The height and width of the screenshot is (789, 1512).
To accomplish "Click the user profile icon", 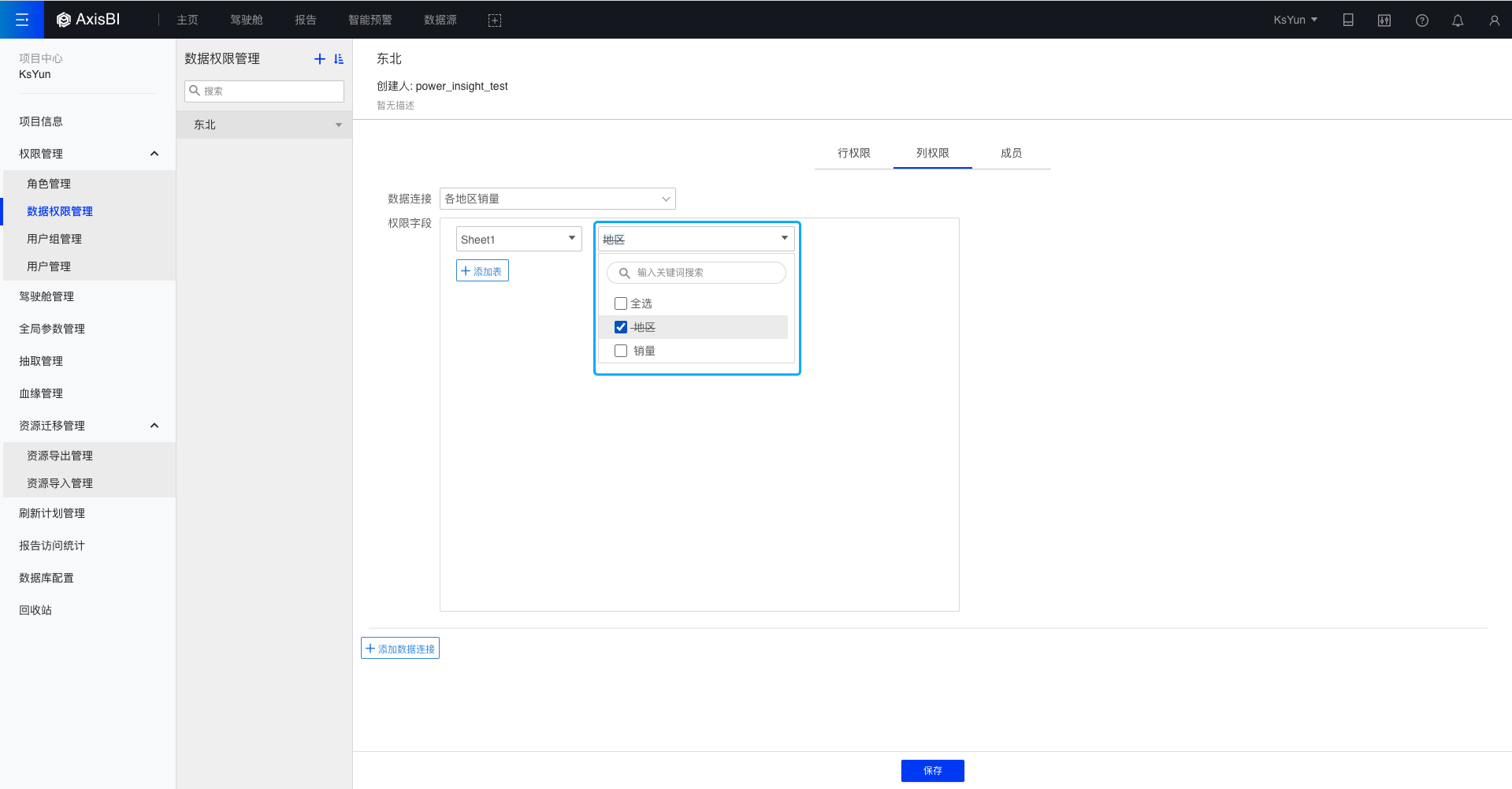I will pyautogui.click(x=1494, y=20).
